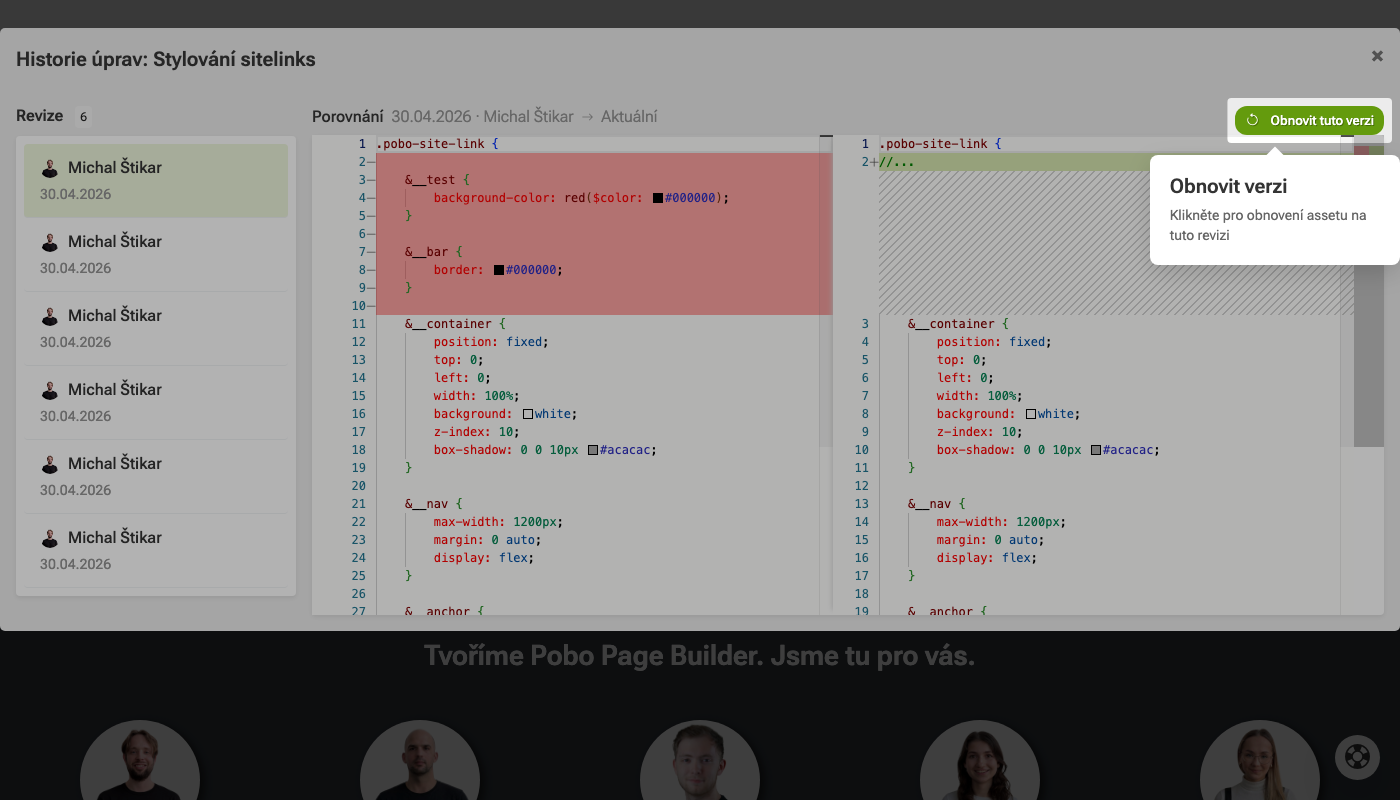This screenshot has width=1400, height=800.
Task: Click "position: fixed;" on right pane line 4
Action: point(994,342)
